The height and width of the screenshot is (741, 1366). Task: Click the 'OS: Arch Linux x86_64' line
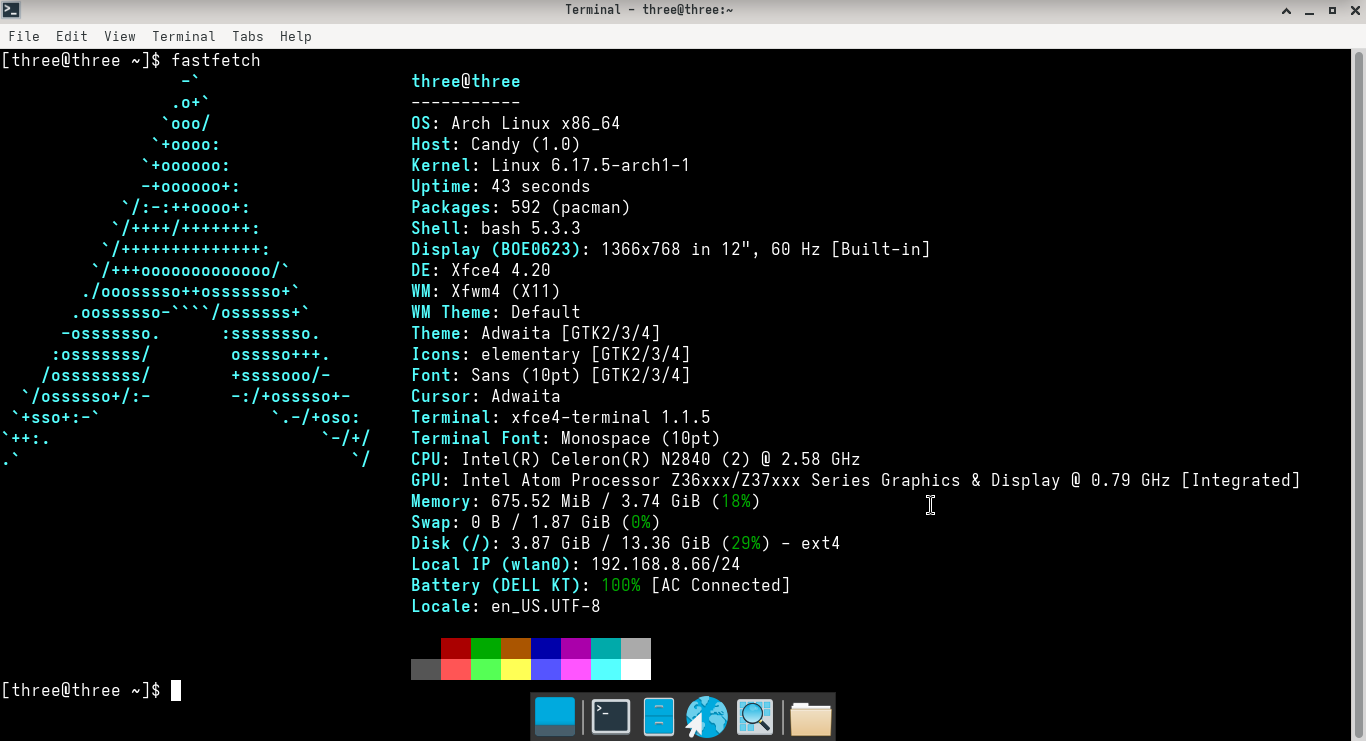(516, 123)
